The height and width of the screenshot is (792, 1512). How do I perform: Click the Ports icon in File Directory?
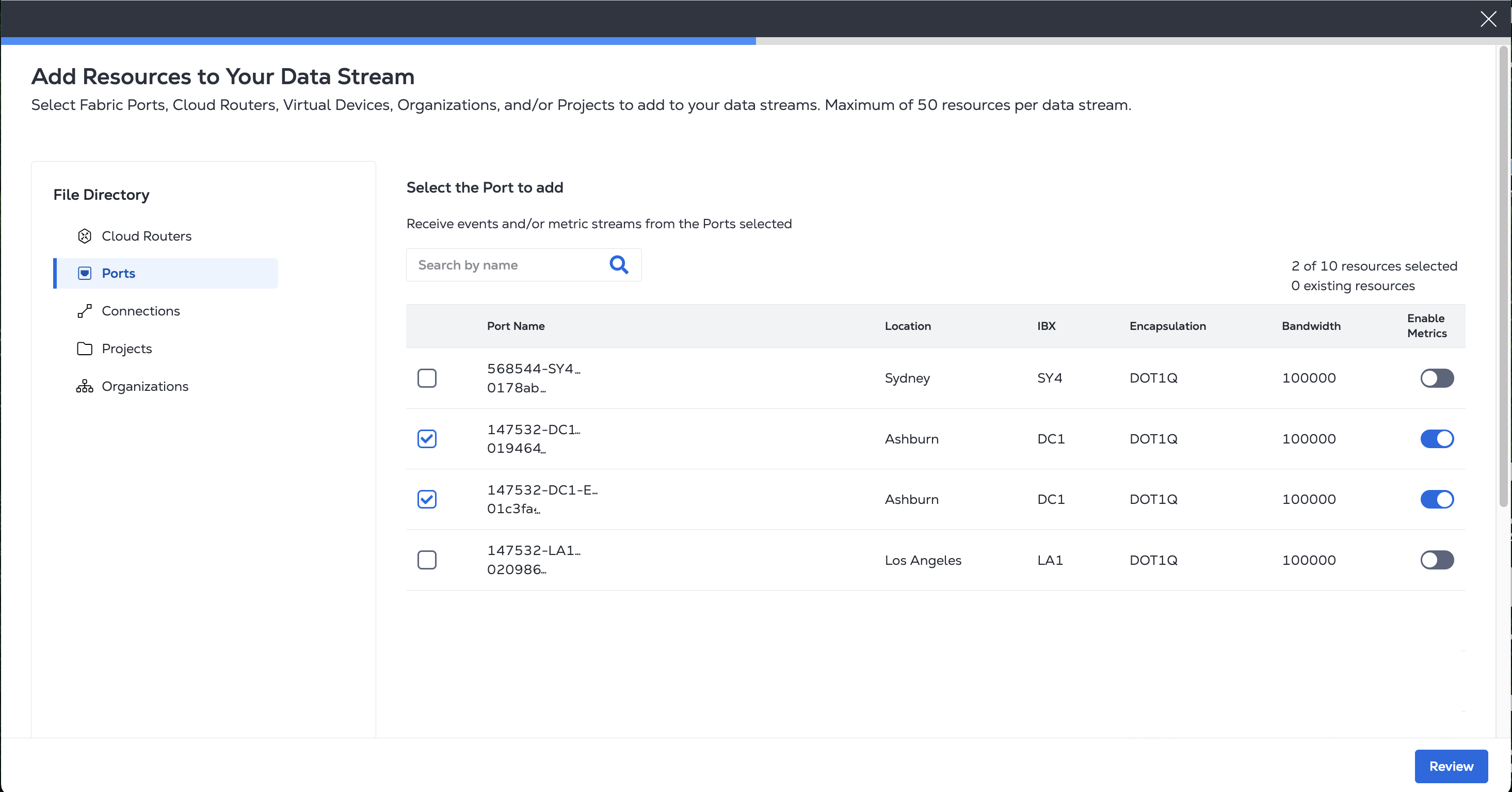[85, 273]
